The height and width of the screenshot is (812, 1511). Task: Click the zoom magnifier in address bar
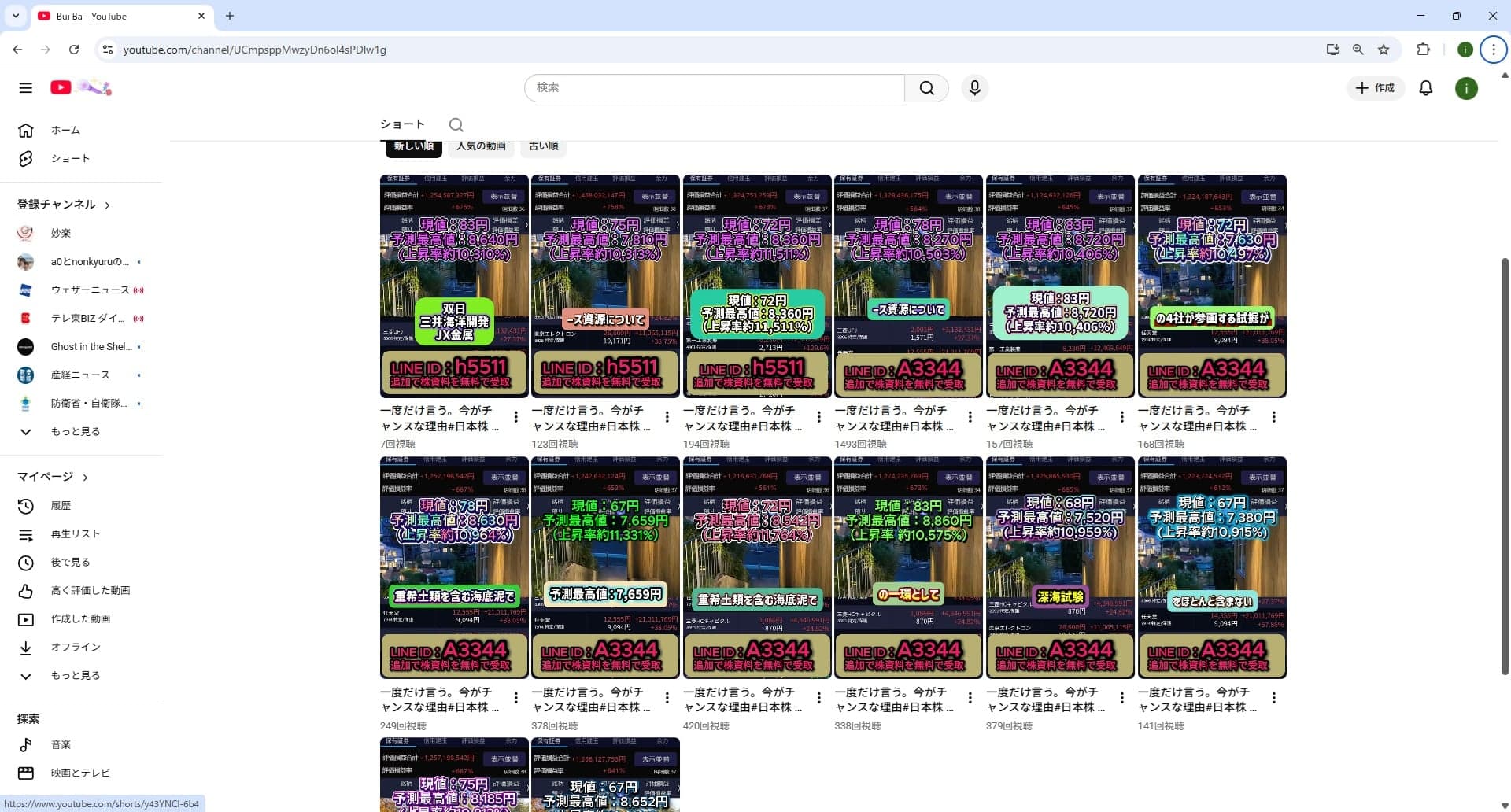[1358, 50]
